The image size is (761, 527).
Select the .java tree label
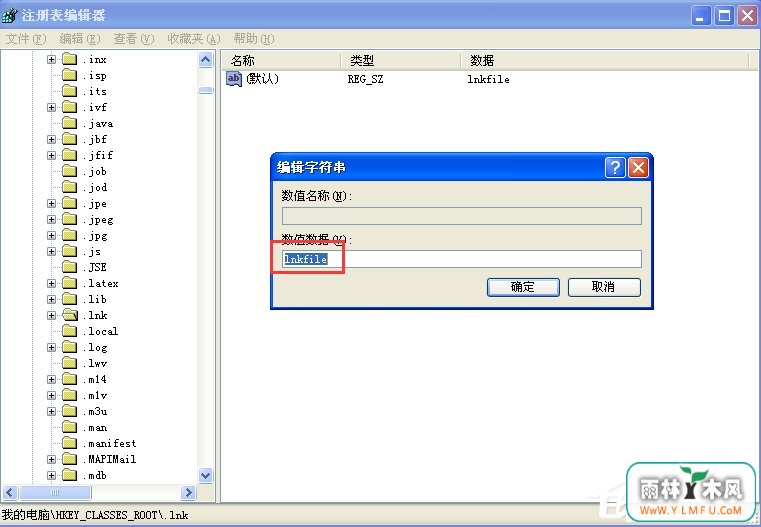click(x=98, y=124)
